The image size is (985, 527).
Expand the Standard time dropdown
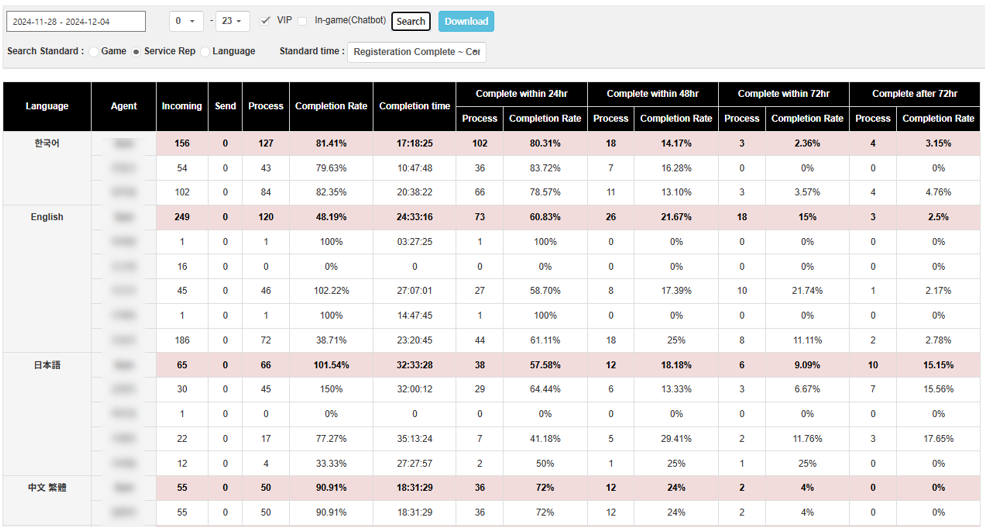coord(416,52)
